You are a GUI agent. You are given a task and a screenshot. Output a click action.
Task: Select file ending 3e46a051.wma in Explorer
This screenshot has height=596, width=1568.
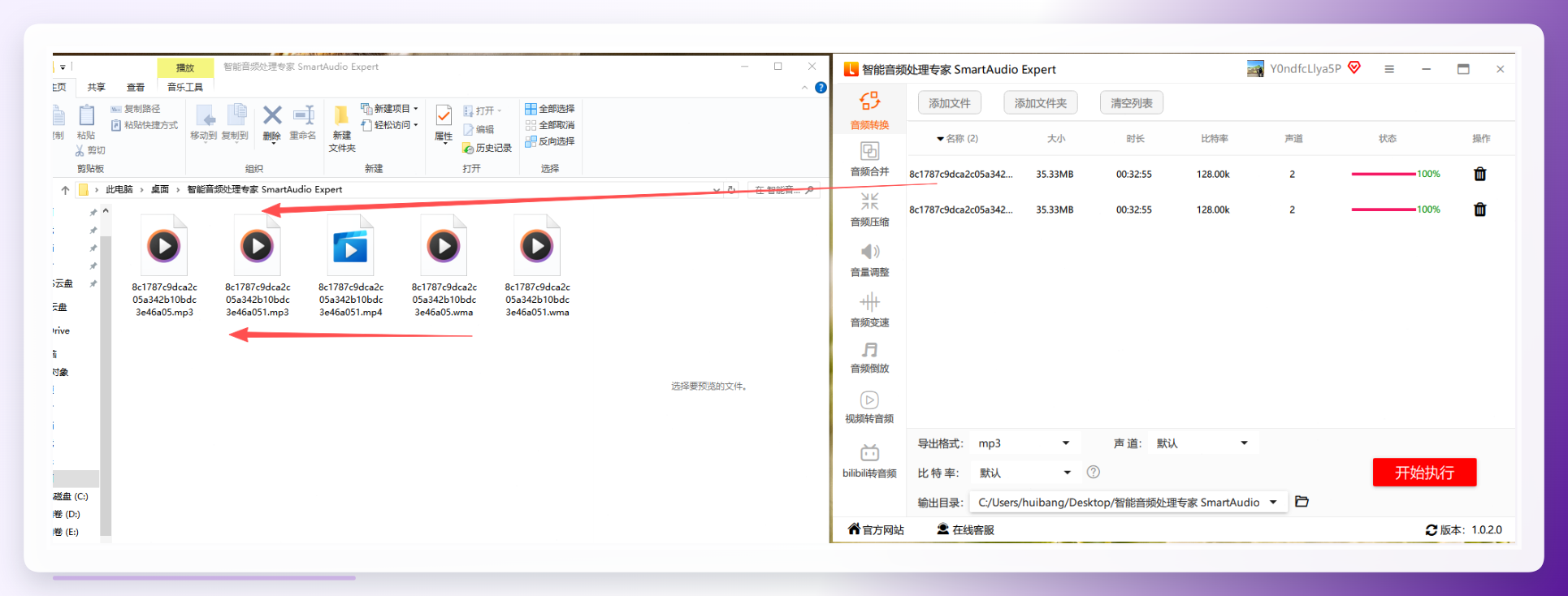coord(537,266)
